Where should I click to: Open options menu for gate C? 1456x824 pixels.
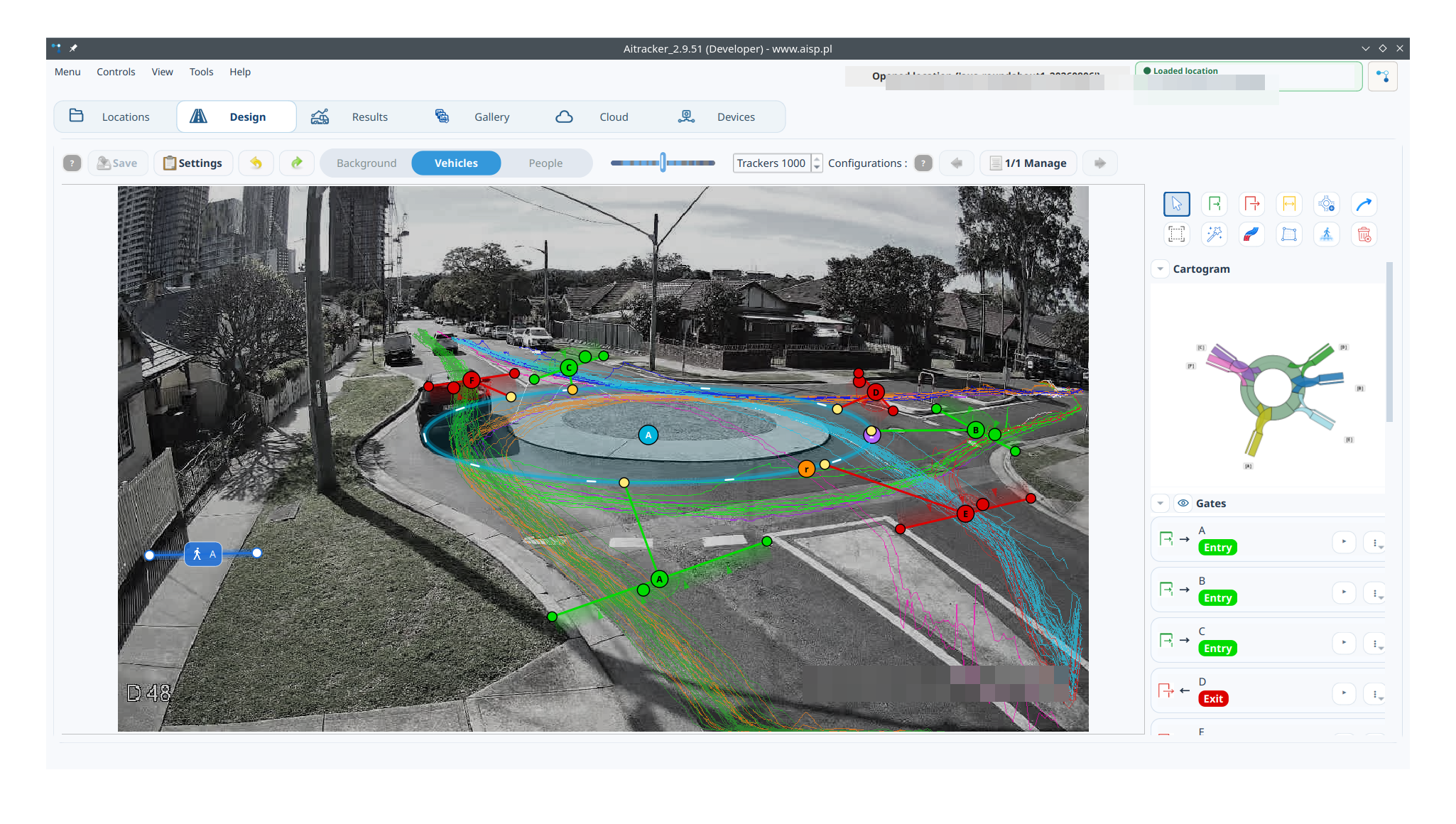tap(1376, 644)
